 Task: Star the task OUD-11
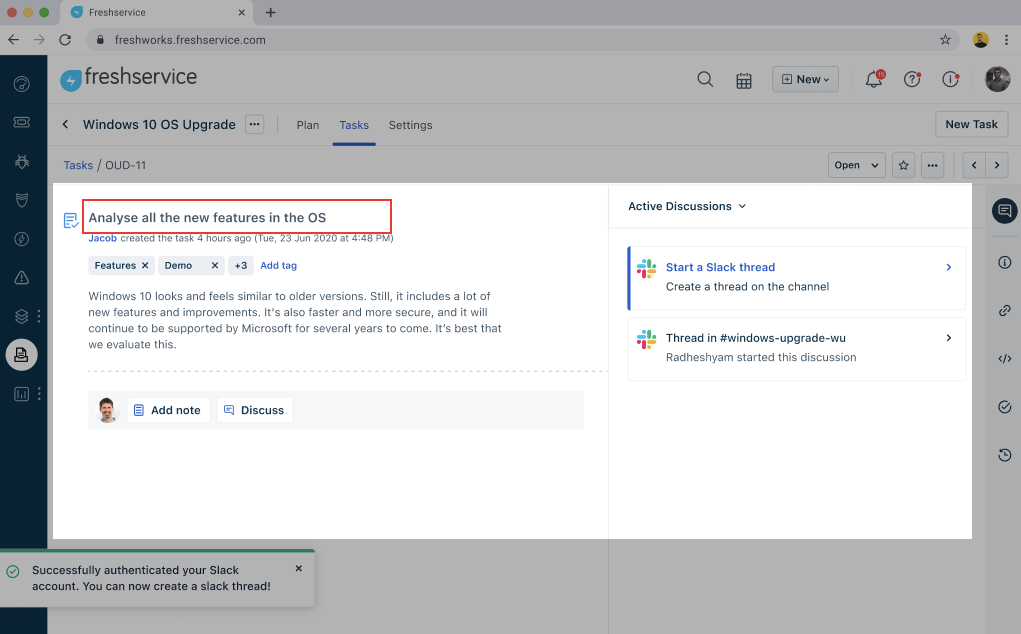(903, 165)
